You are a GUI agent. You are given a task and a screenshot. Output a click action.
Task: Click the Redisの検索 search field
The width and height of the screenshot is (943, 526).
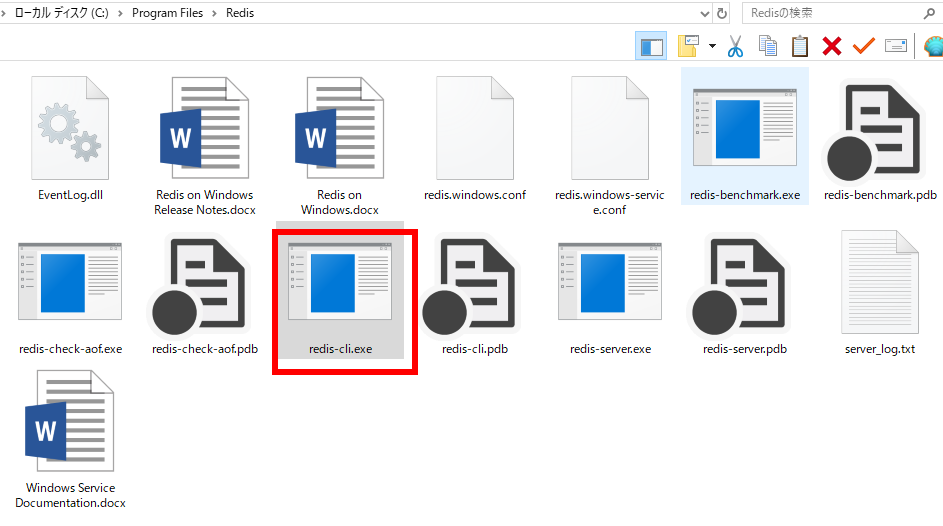(x=842, y=13)
